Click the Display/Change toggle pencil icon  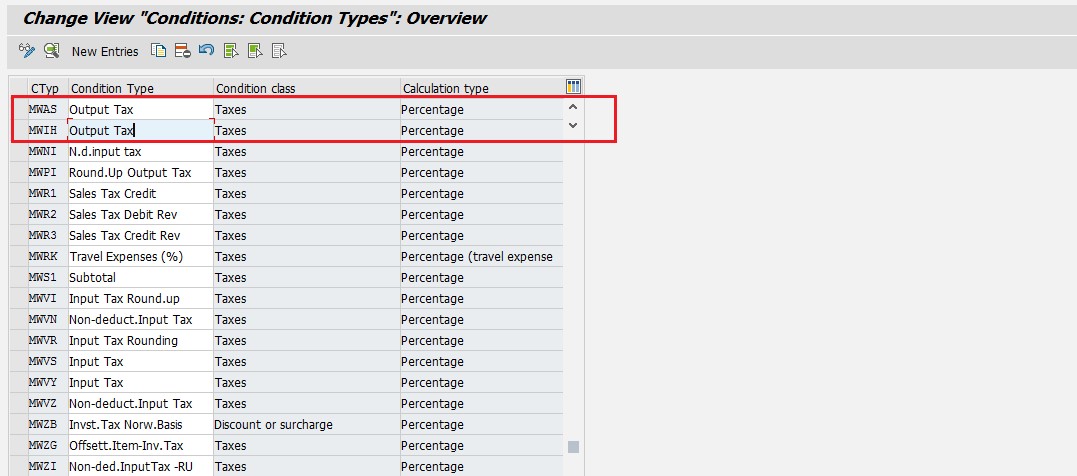(x=27, y=50)
